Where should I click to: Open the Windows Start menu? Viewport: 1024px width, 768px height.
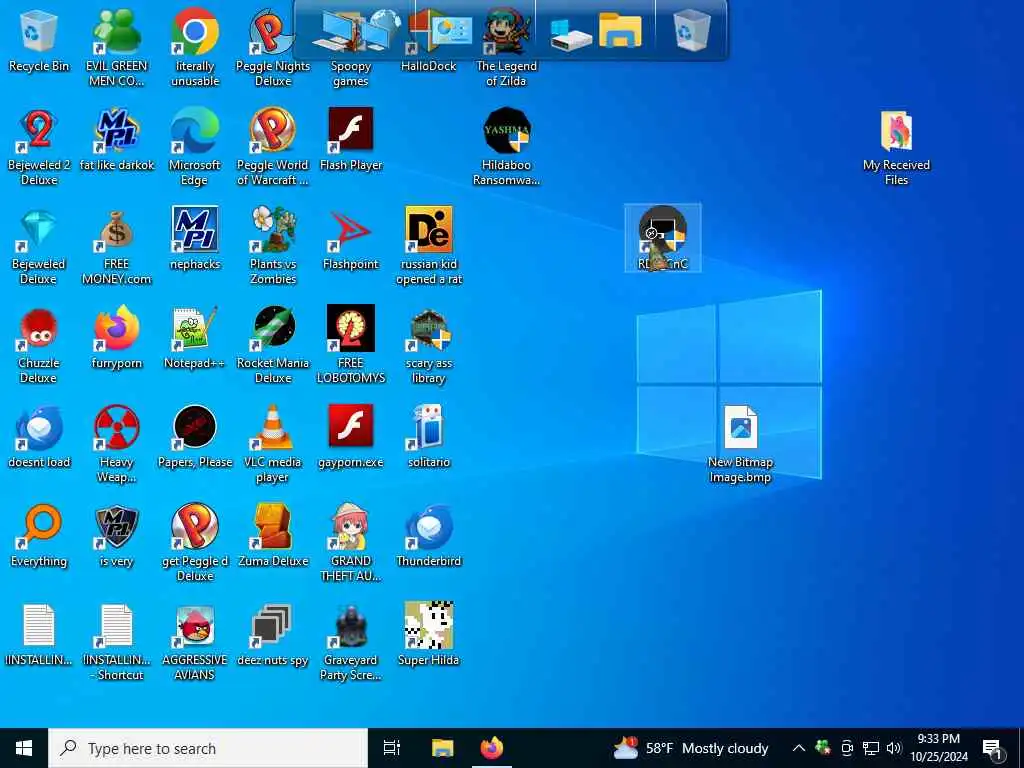[x=24, y=748]
